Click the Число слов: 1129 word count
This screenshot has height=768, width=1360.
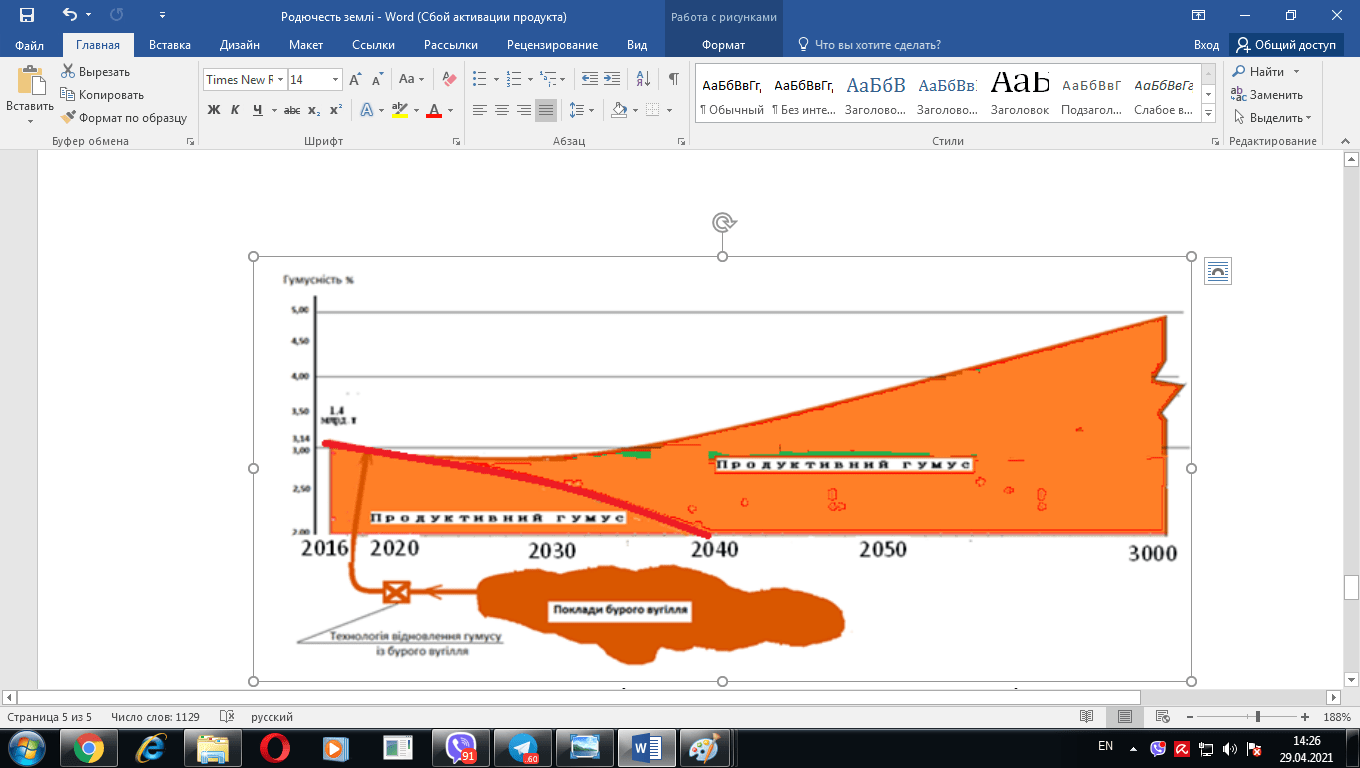155,717
